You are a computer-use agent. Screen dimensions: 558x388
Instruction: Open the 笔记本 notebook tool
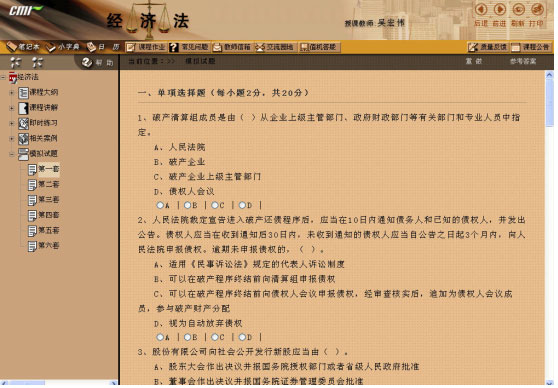coord(23,47)
